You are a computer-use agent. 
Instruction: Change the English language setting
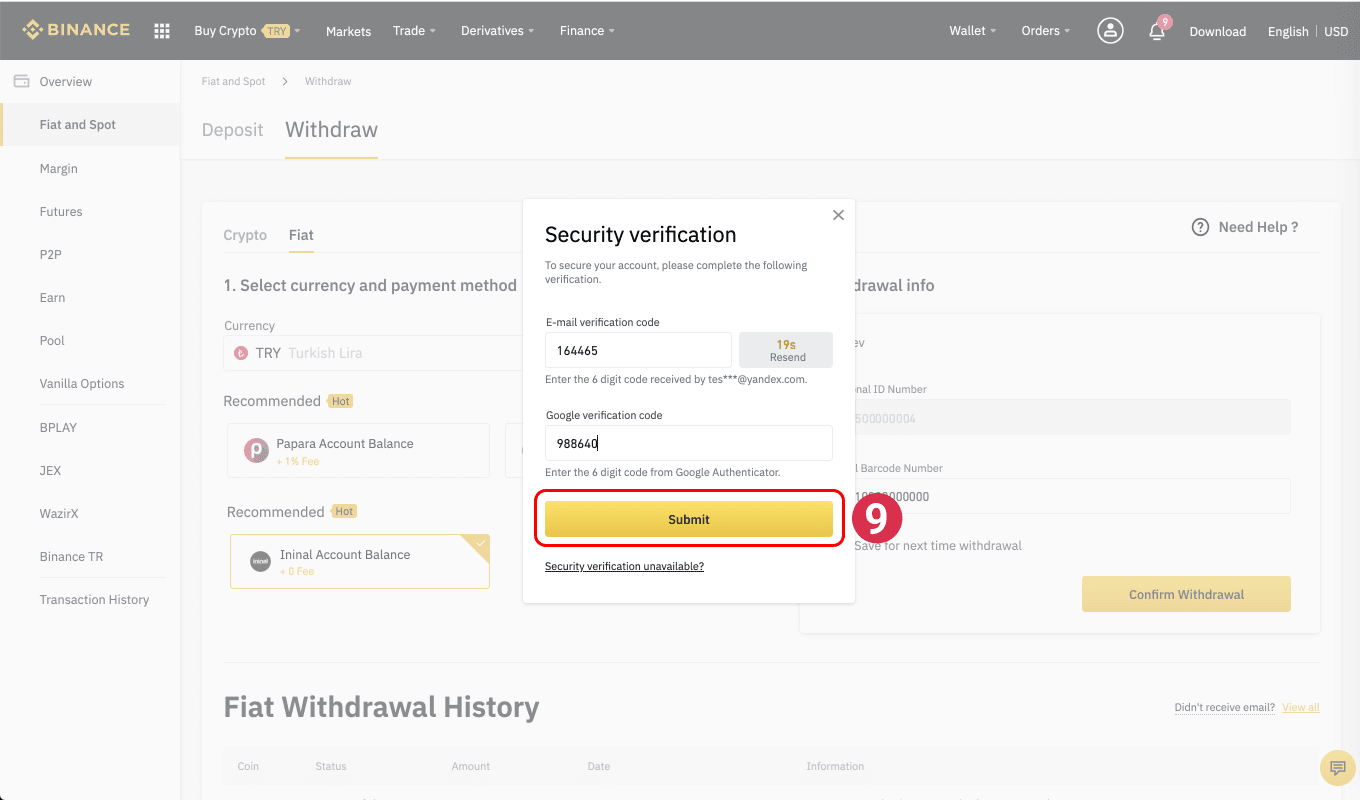coord(1288,31)
